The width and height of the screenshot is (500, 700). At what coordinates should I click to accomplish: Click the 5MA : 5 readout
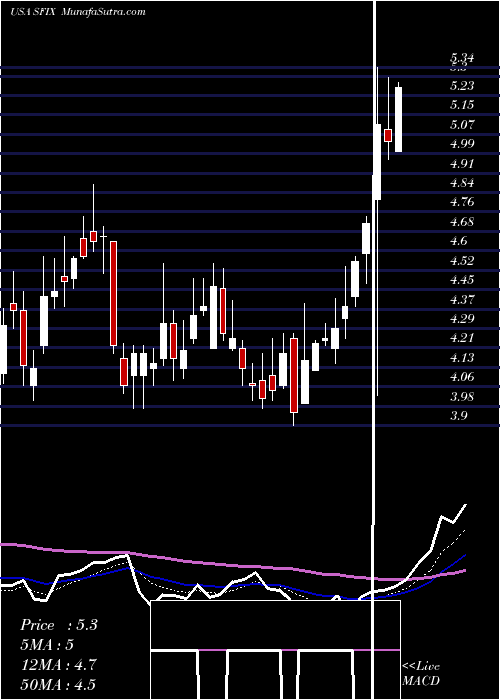click(x=47, y=645)
